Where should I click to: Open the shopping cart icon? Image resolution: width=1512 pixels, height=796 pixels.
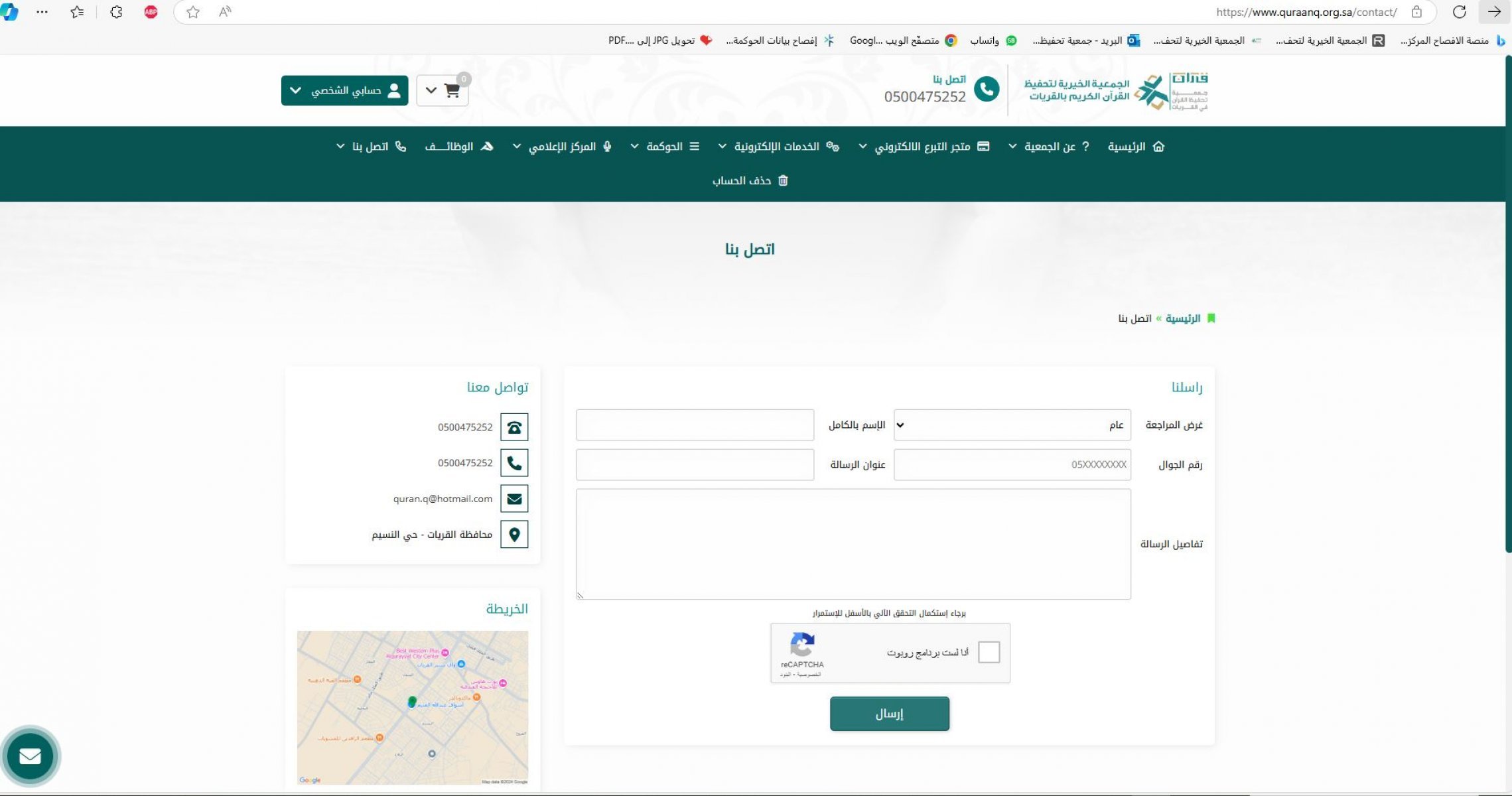click(x=452, y=91)
